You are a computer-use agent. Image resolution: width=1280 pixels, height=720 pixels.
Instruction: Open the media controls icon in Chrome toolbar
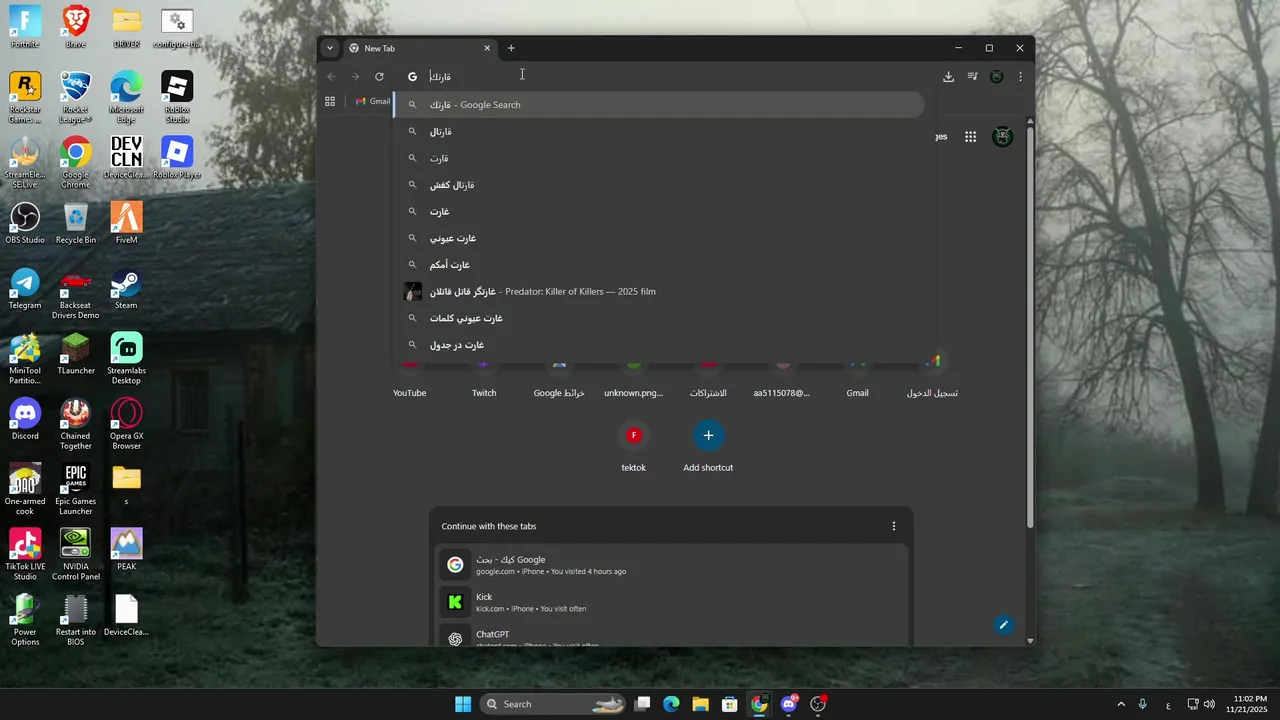tap(972, 76)
